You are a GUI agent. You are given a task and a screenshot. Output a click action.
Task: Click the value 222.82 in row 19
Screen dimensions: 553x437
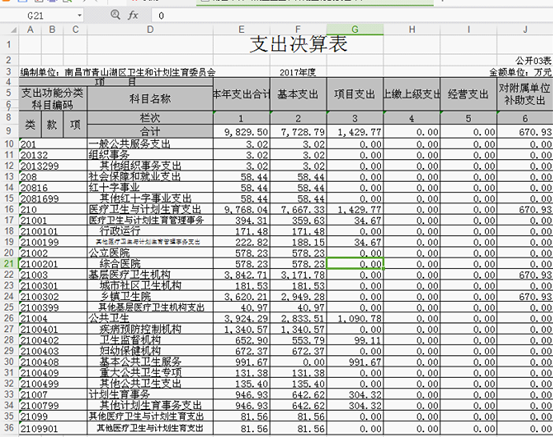pos(241,242)
